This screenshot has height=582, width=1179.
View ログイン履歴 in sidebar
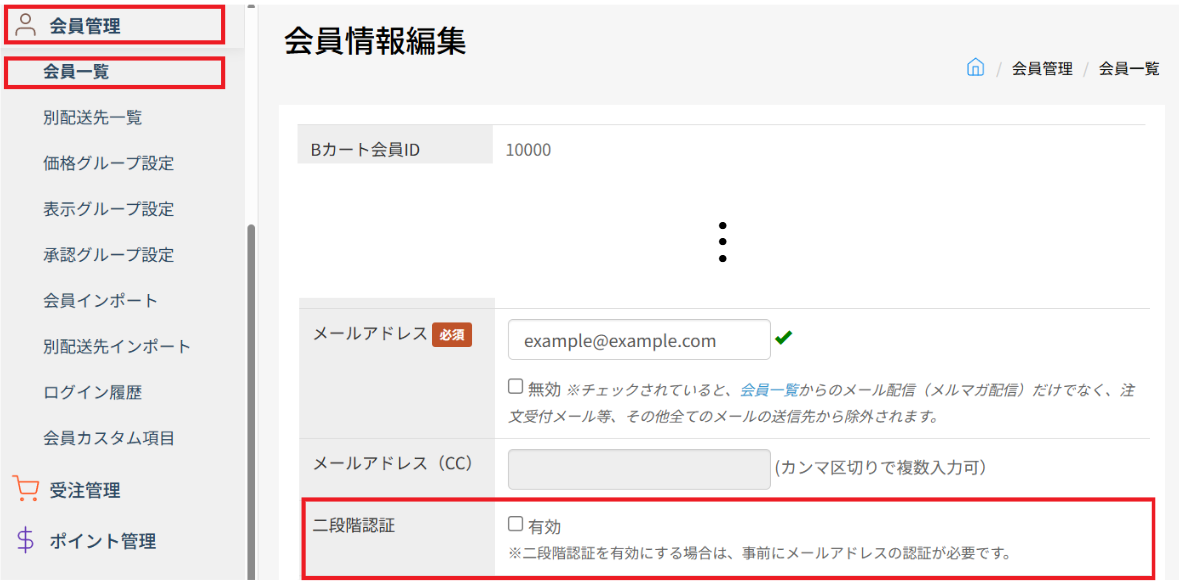coord(92,393)
